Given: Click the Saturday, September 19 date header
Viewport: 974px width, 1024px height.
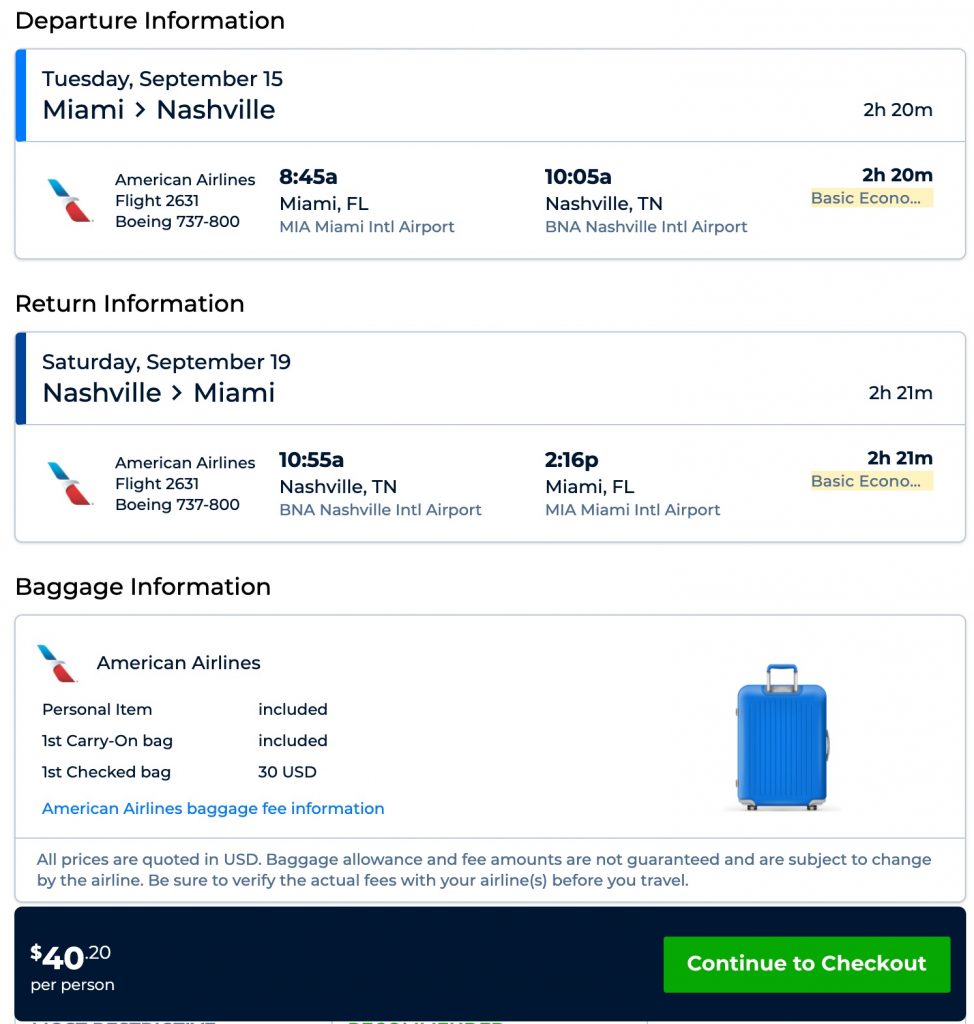Looking at the screenshot, I should 166,362.
